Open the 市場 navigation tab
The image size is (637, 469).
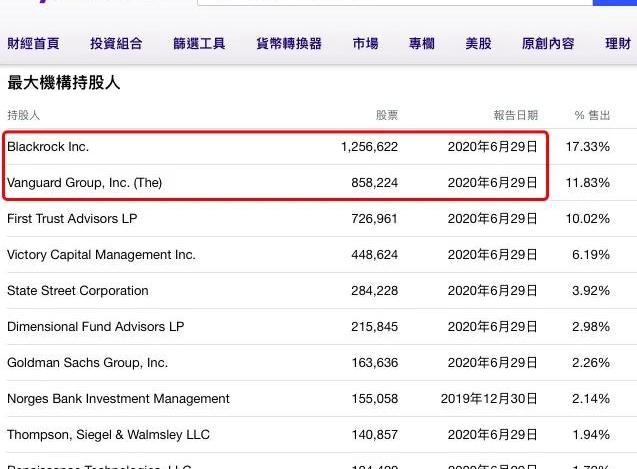[x=365, y=43]
